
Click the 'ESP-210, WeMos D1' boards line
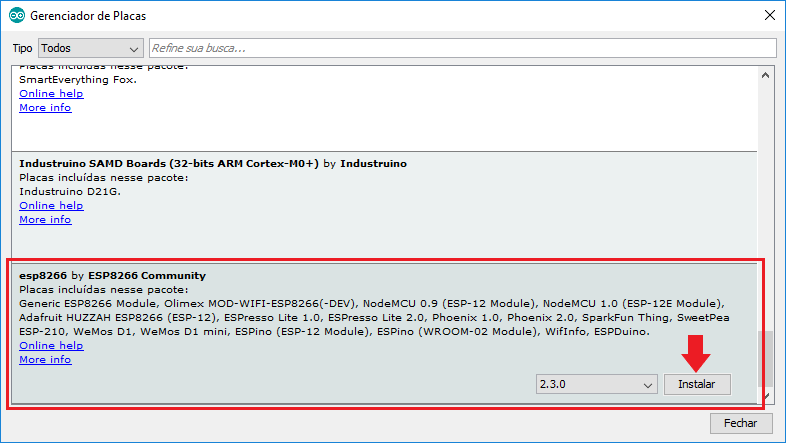(x=334, y=332)
